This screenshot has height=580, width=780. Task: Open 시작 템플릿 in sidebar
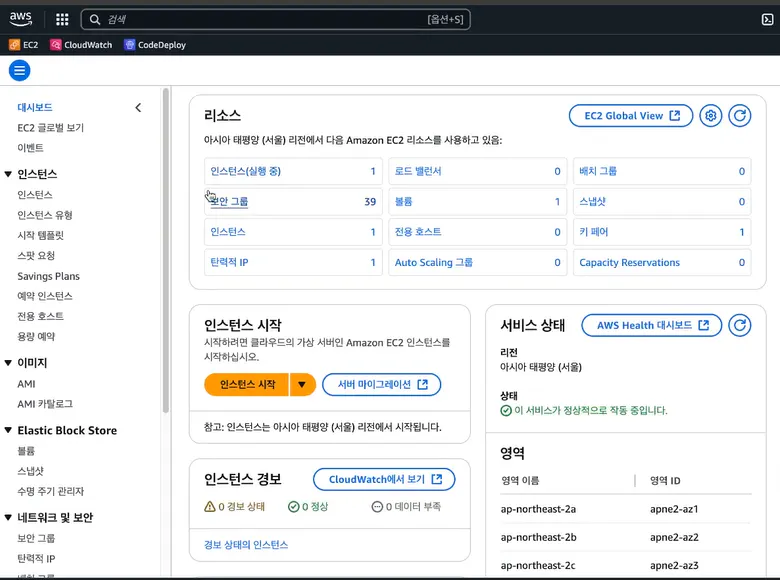click(40, 235)
